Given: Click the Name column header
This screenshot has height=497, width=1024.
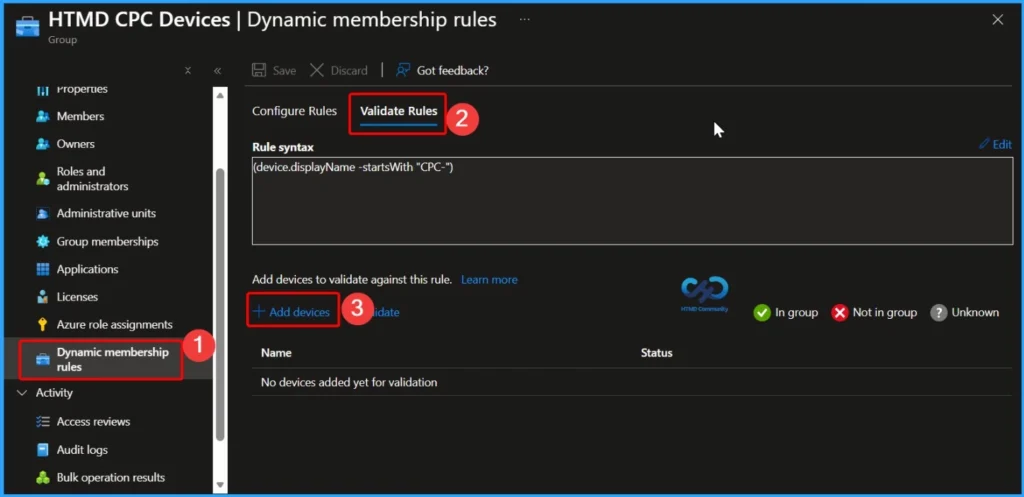Looking at the screenshot, I should [x=276, y=353].
